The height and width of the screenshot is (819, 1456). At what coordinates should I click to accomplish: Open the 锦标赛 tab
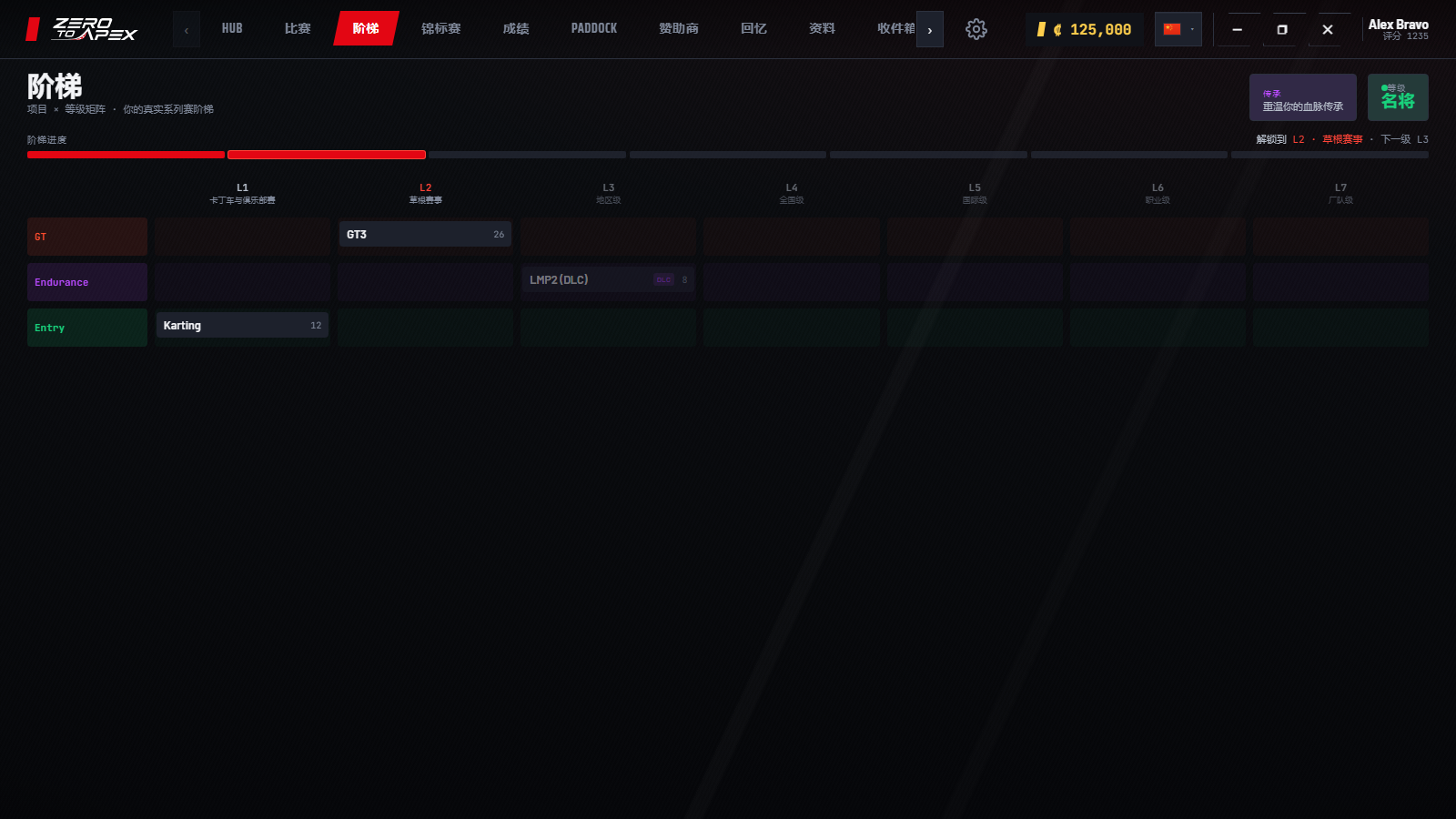click(440, 29)
